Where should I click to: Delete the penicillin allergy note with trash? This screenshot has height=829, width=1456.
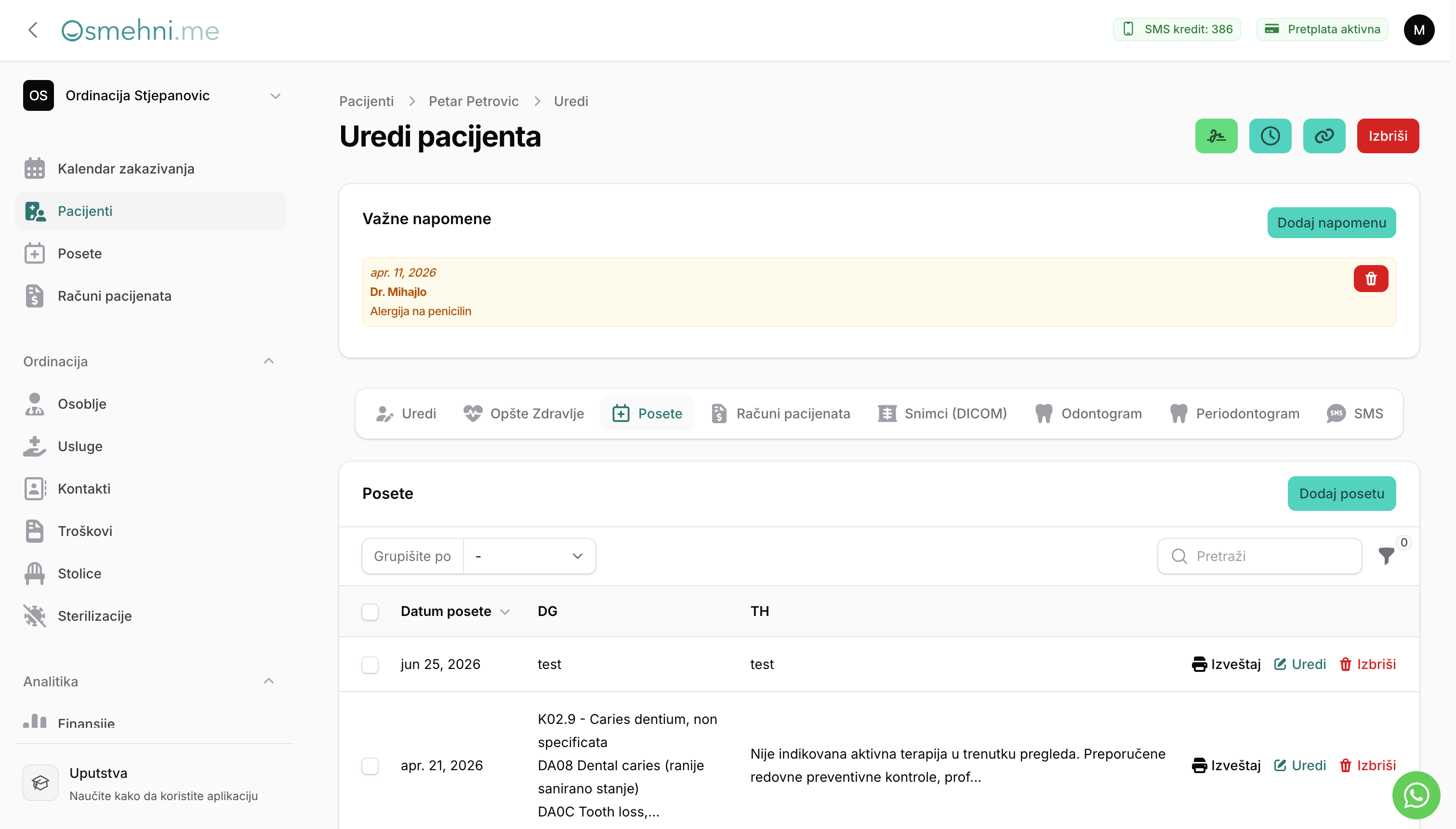pyautogui.click(x=1371, y=279)
